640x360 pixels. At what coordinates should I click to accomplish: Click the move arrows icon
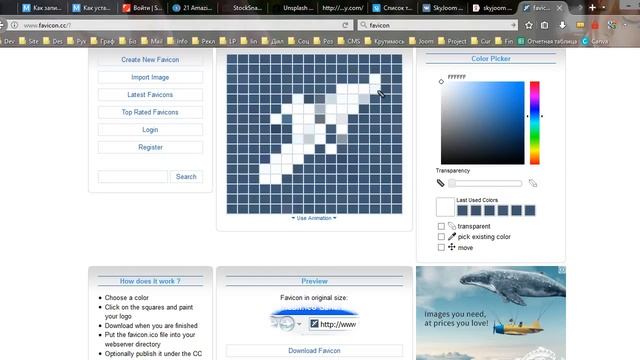pos(451,247)
